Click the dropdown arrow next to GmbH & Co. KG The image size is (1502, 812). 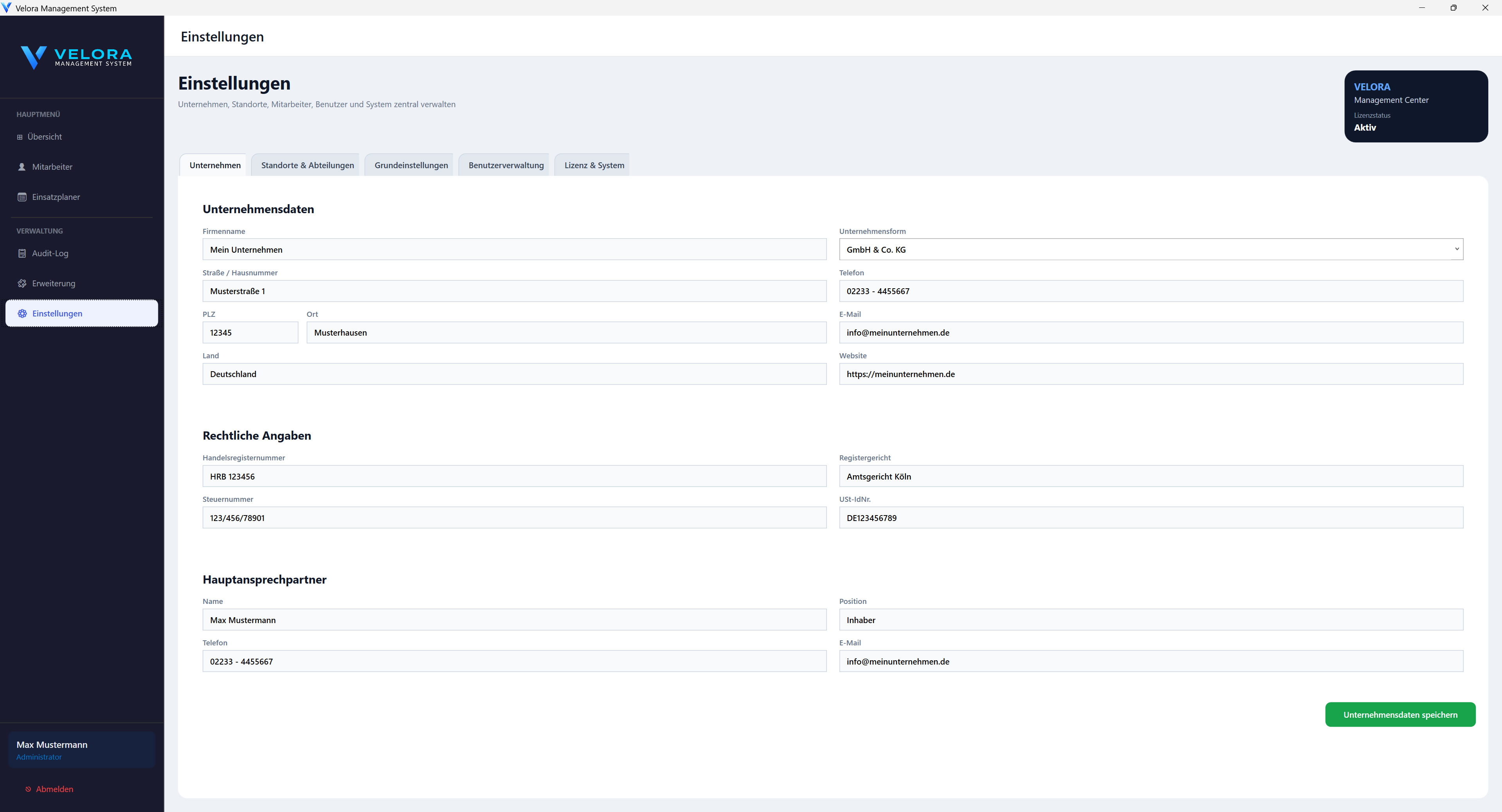pos(1457,250)
